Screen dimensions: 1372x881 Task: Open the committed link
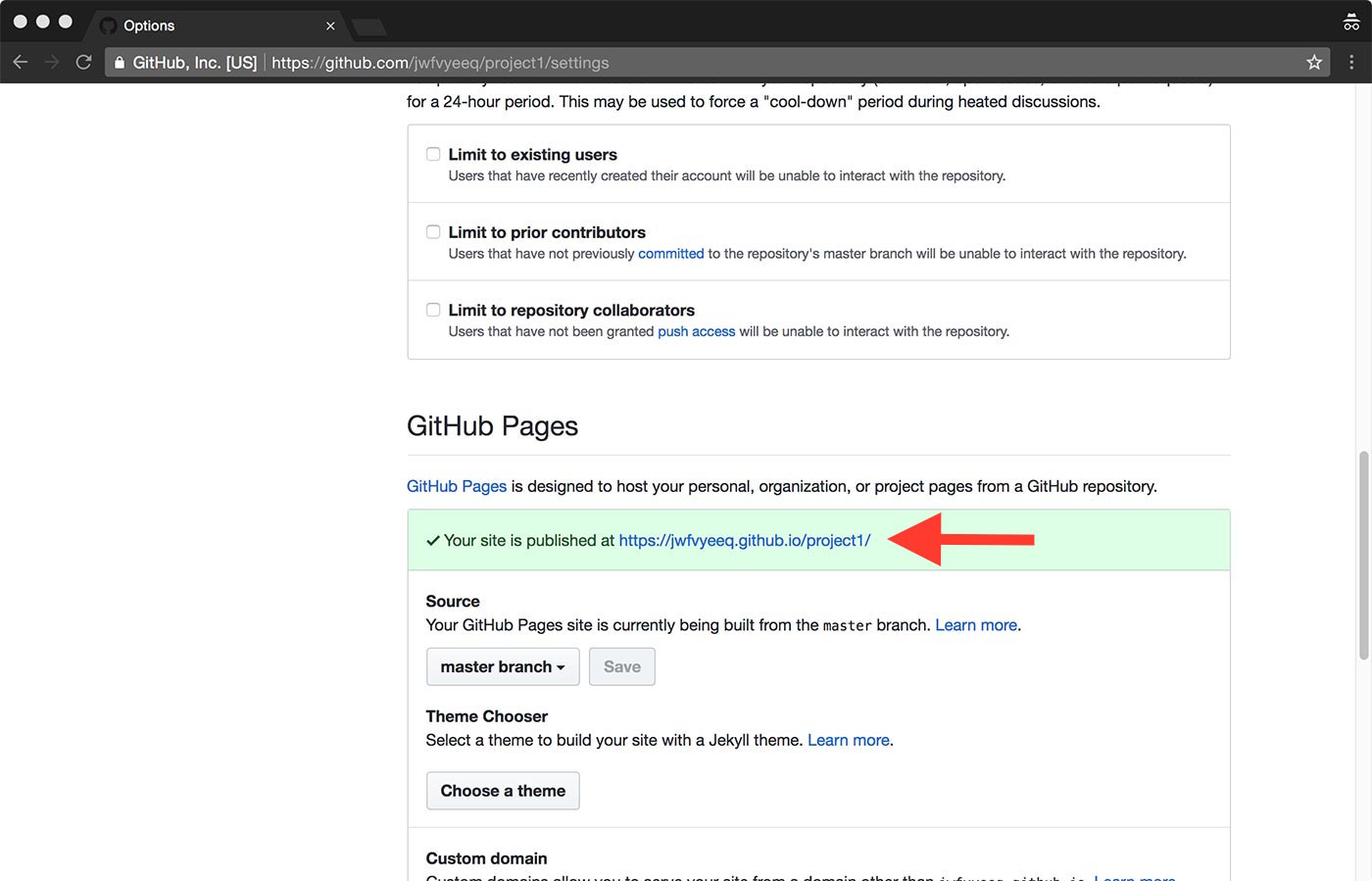(x=671, y=254)
